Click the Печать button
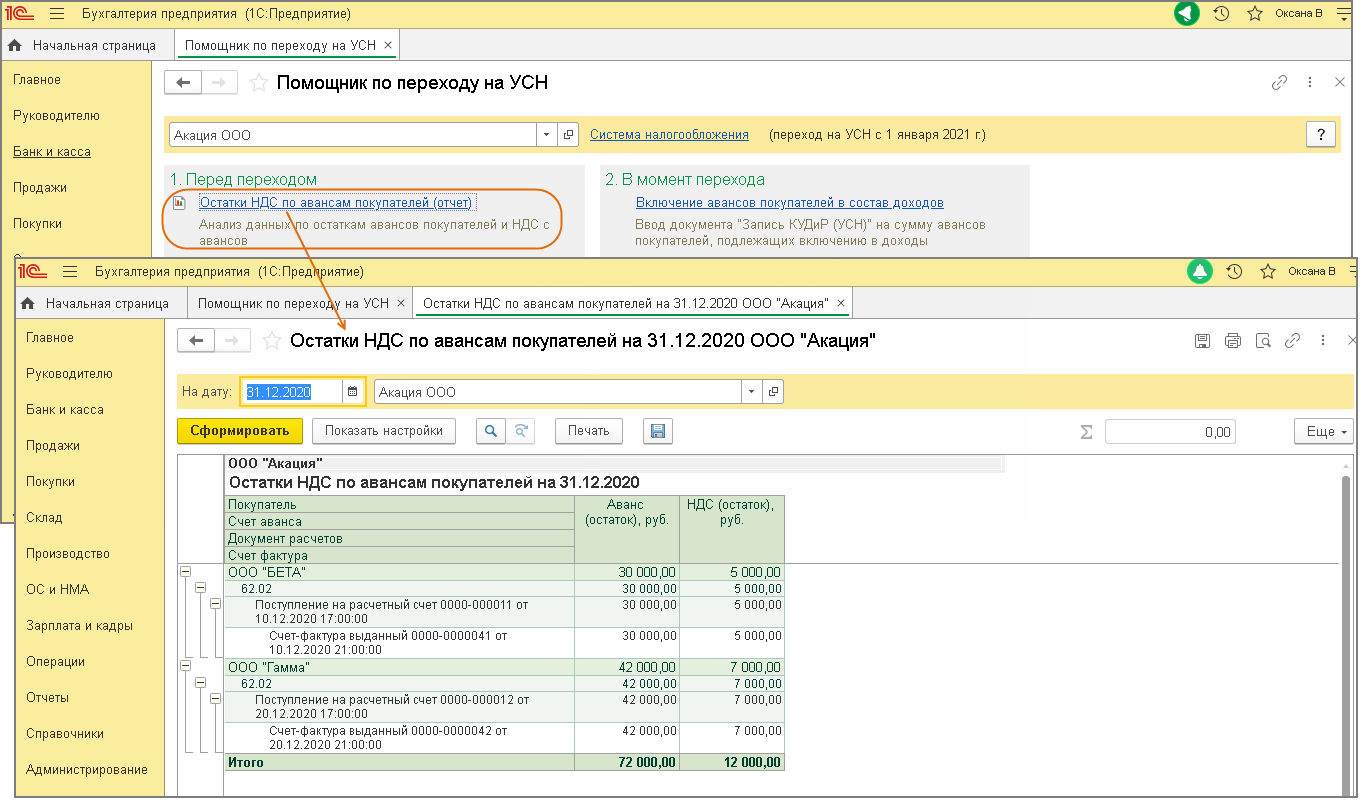Screen dimensions: 1361x800 pos(589,431)
